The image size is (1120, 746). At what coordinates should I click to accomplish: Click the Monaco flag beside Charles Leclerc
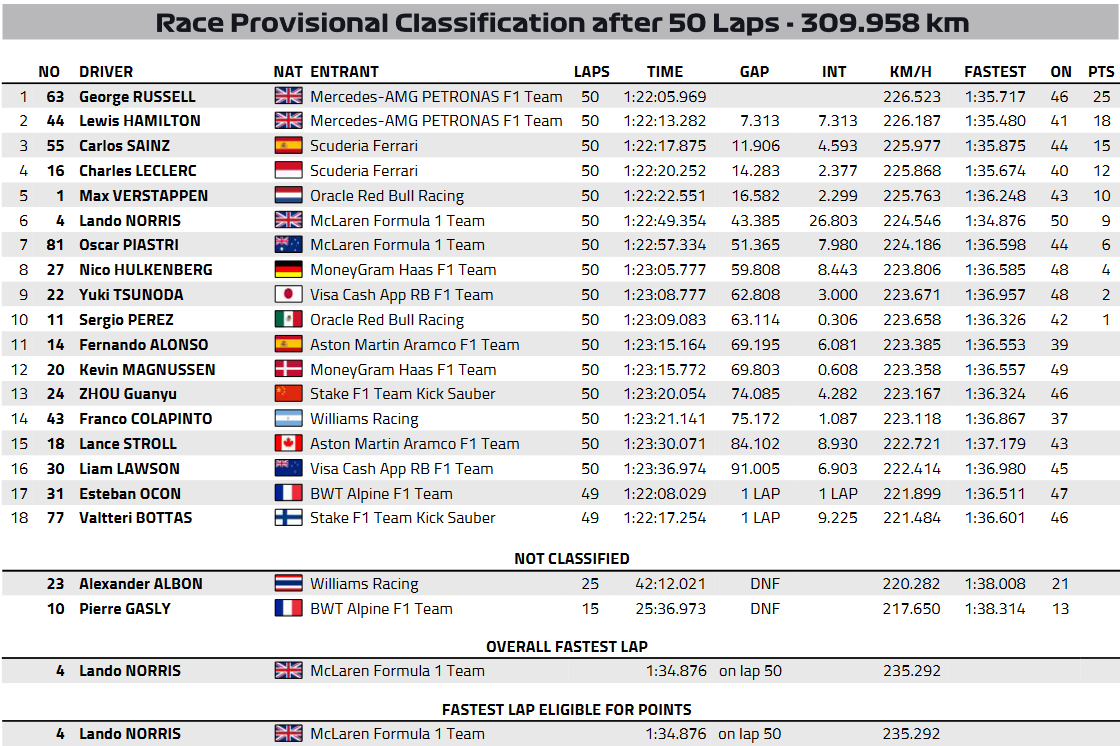tap(288, 171)
